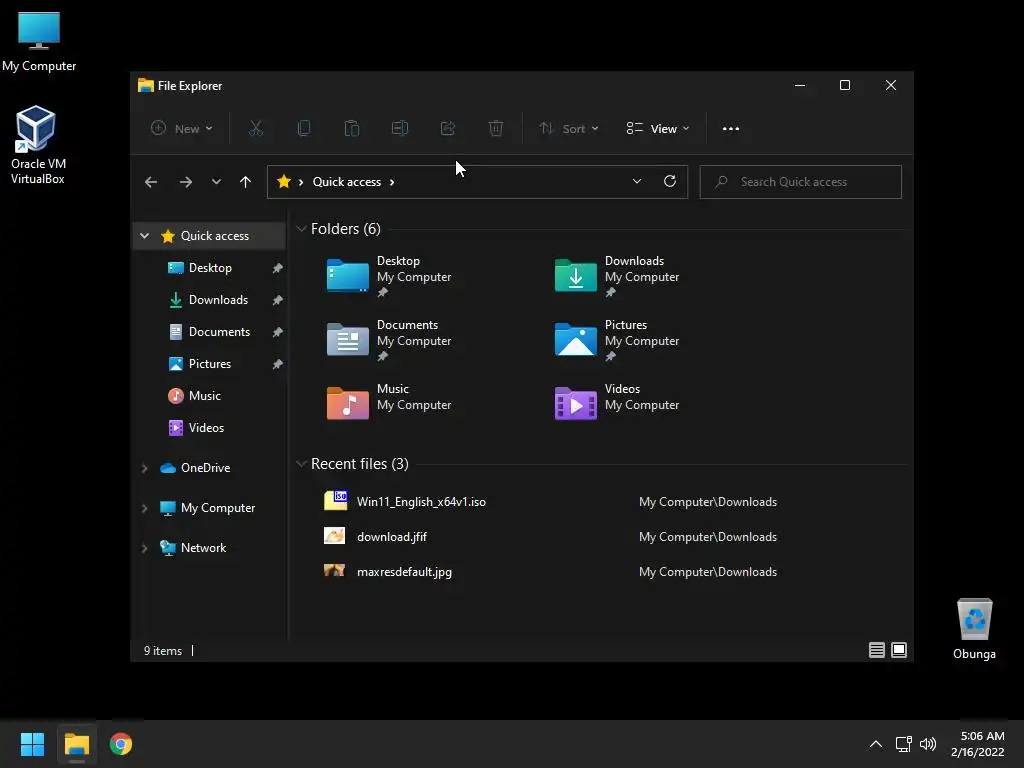Select Win11_English_x64v1.iso file icon
Image resolution: width=1024 pixels, height=768 pixels.
coord(336,501)
